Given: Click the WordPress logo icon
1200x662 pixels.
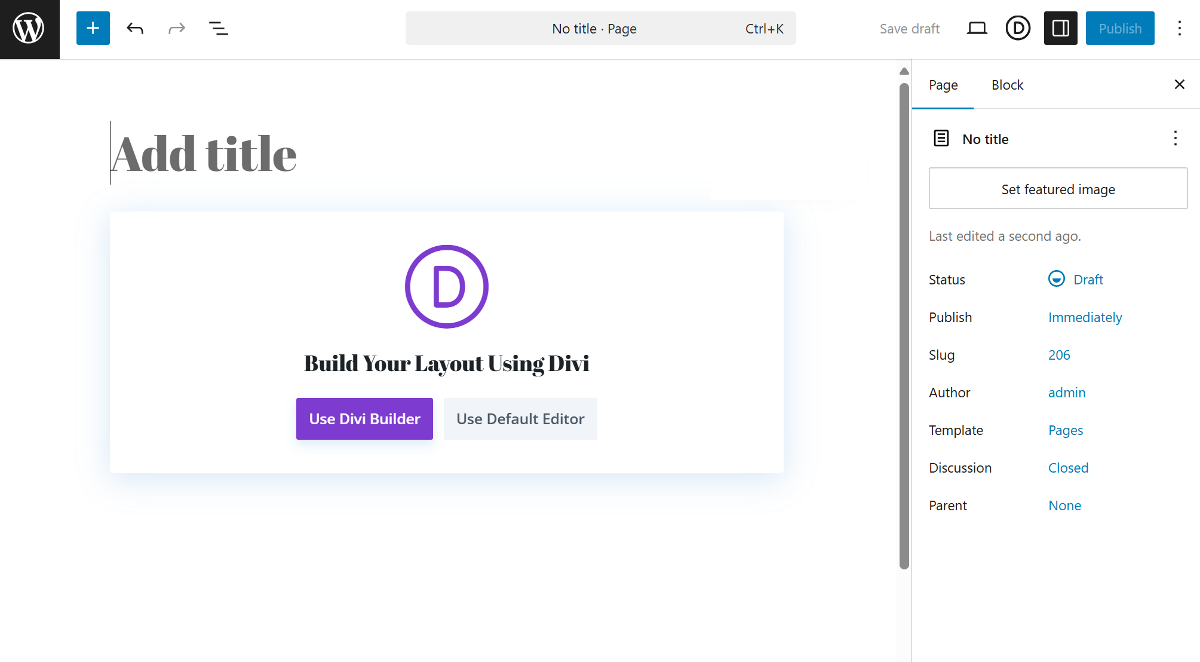Looking at the screenshot, I should 29,29.
